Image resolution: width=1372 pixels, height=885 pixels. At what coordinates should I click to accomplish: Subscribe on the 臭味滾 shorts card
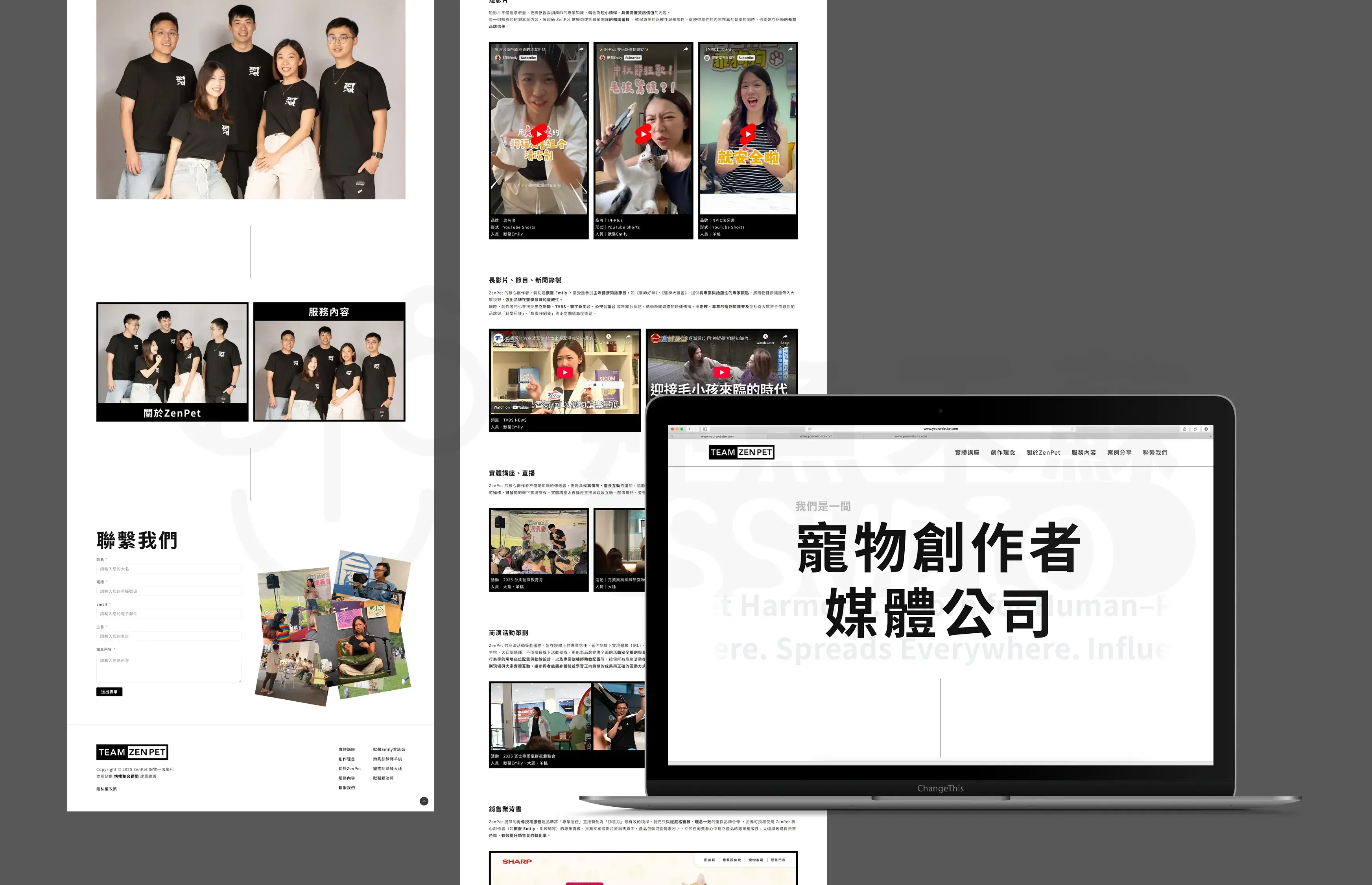coord(528,57)
